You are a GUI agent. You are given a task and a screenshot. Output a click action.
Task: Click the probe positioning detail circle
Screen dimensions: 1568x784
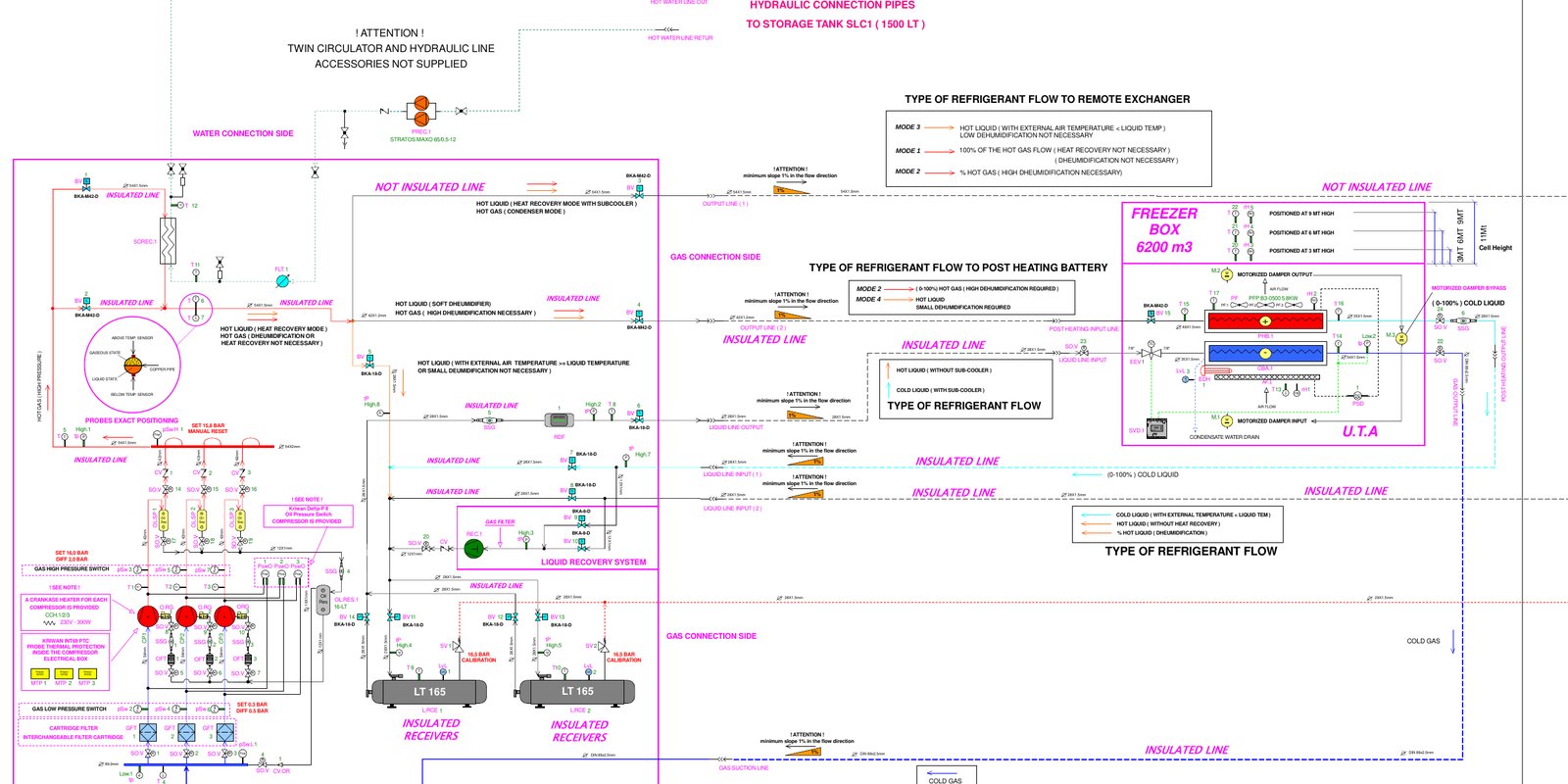pyautogui.click(x=131, y=365)
